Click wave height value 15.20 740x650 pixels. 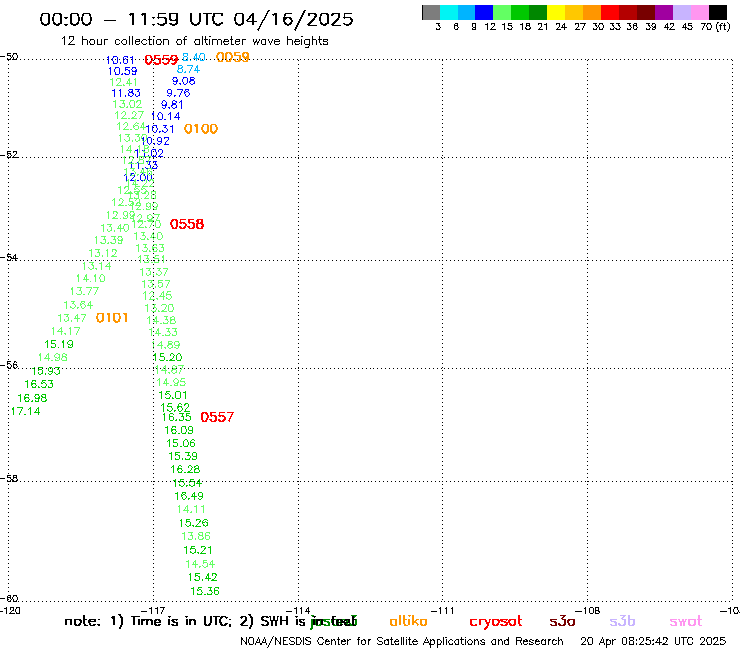pyautogui.click(x=168, y=357)
